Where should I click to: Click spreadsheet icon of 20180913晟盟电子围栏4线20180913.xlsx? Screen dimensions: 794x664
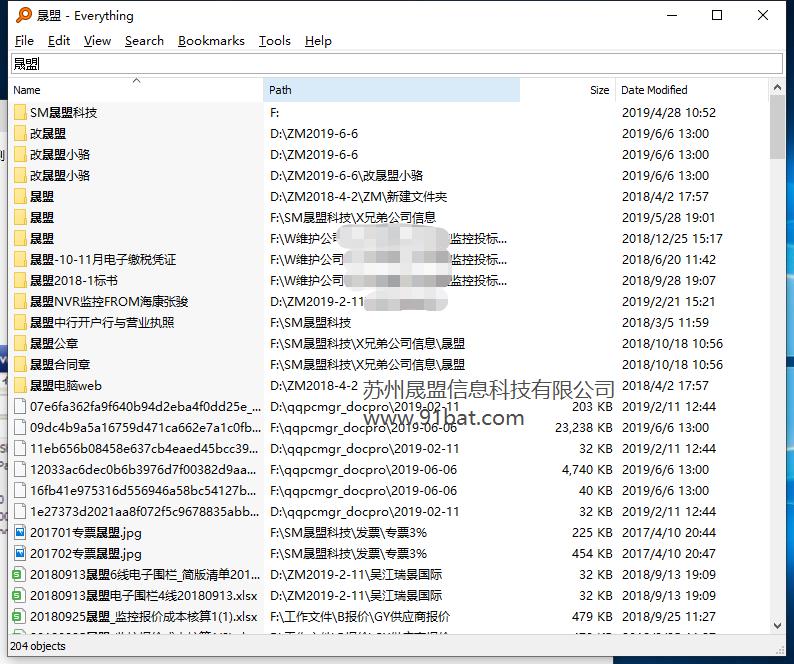pos(18,596)
